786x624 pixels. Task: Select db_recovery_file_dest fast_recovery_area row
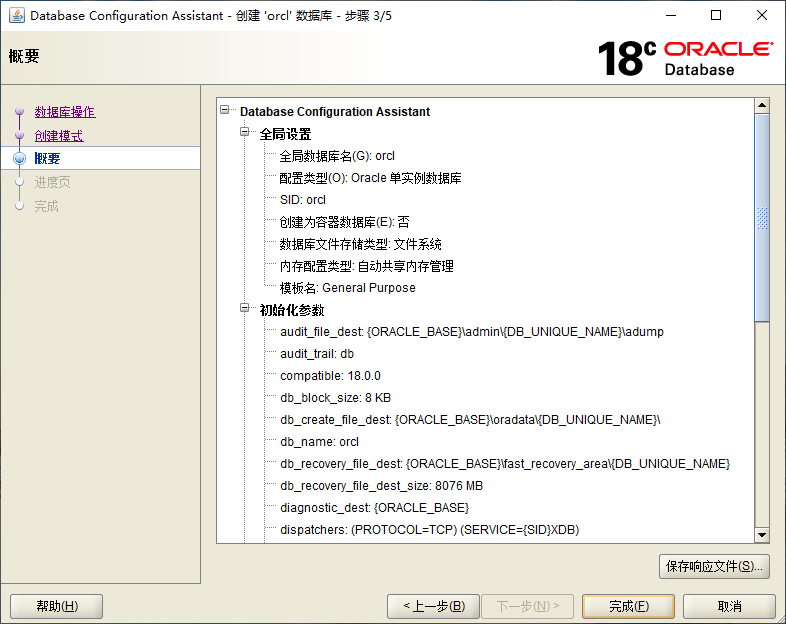coord(505,464)
